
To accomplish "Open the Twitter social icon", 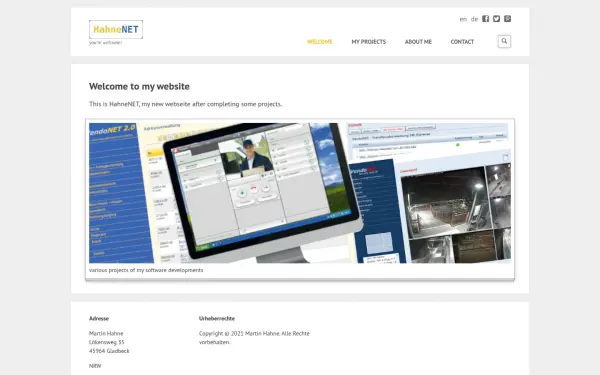I will [x=496, y=19].
